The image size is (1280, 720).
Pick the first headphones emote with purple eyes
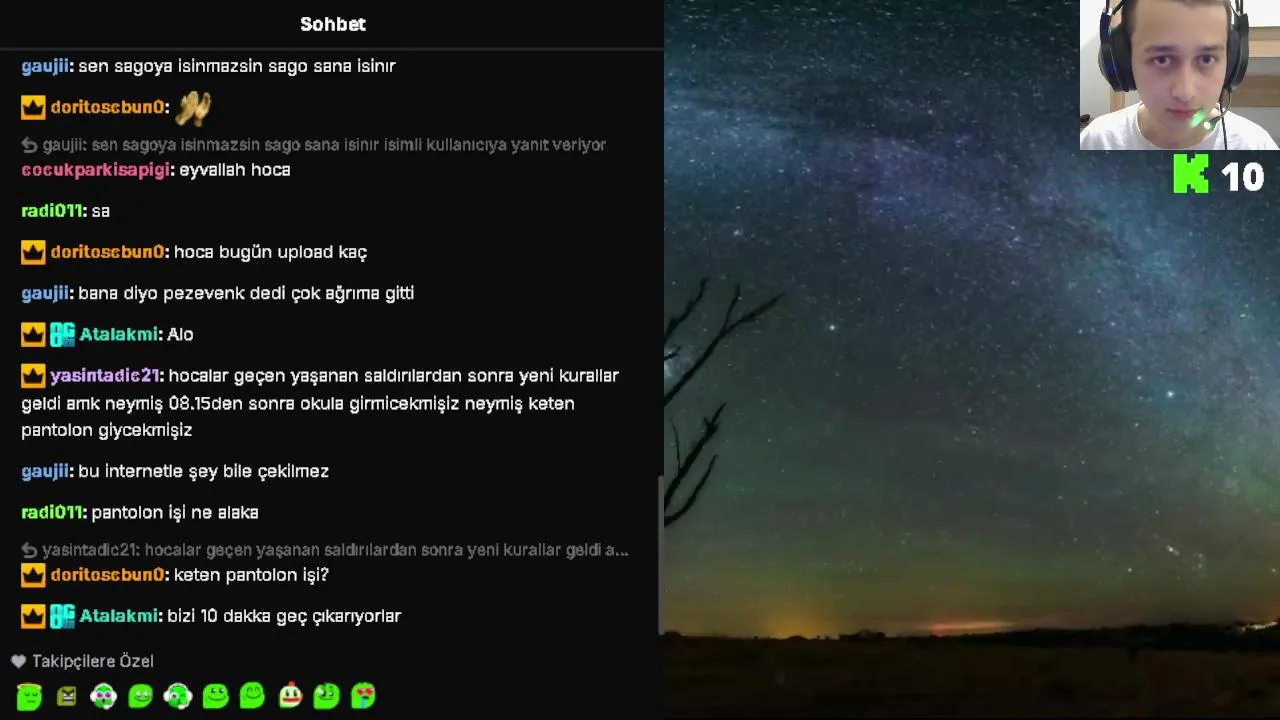104,696
